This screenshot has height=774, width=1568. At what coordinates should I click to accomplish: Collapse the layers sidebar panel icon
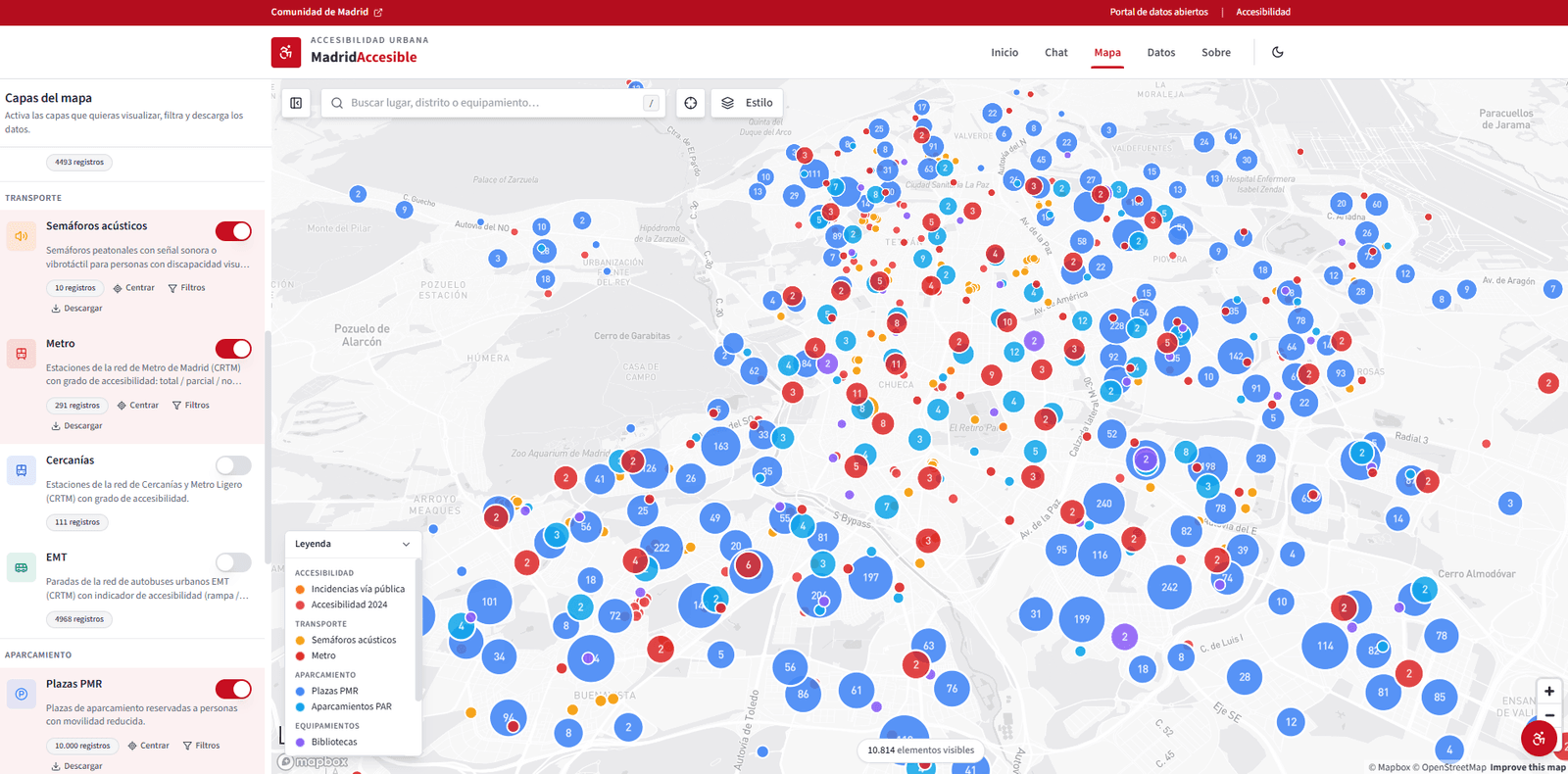[x=296, y=103]
